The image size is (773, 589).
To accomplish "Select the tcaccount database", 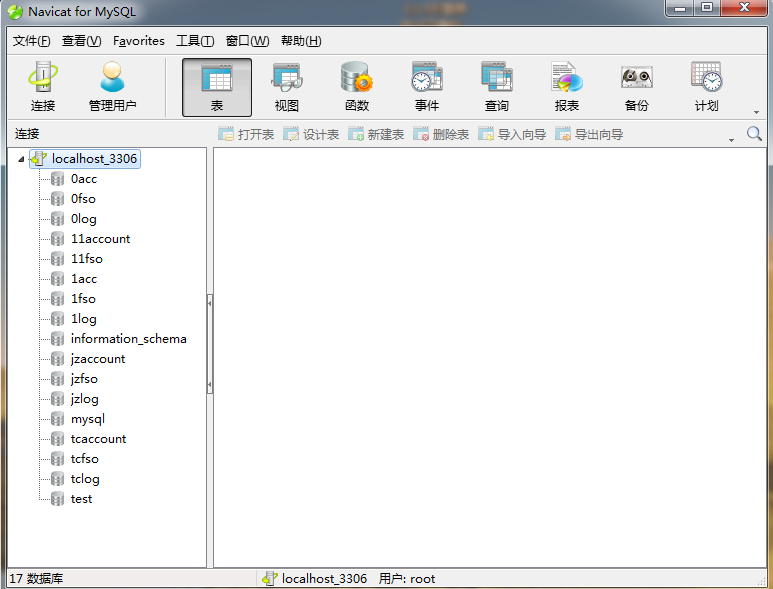I will click(99, 439).
